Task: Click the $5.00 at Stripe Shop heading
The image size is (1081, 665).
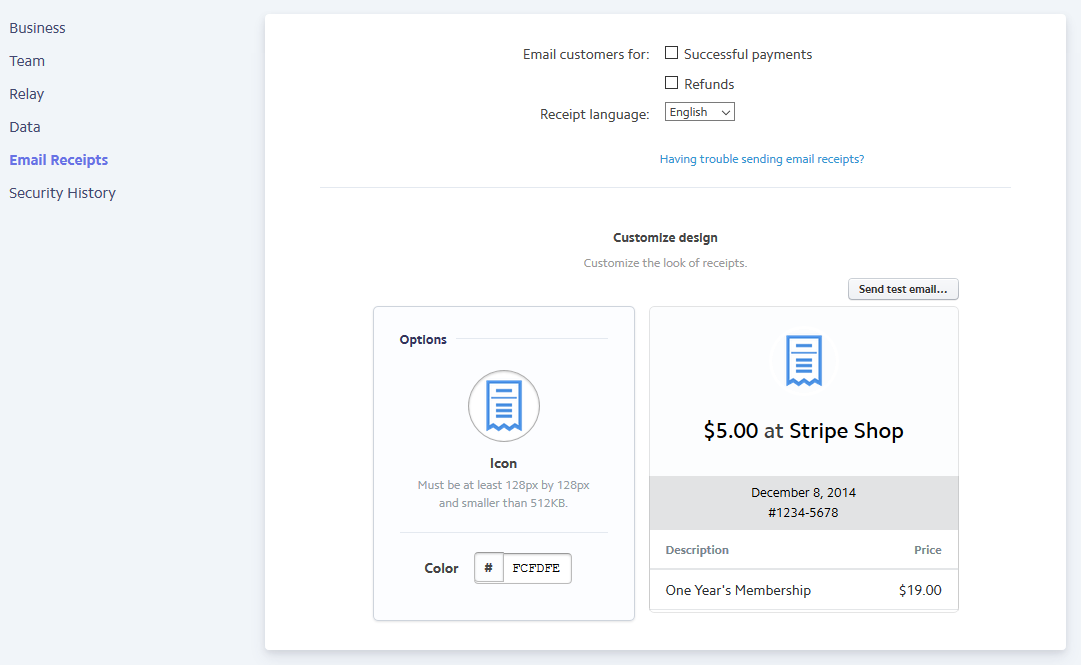Action: click(803, 430)
